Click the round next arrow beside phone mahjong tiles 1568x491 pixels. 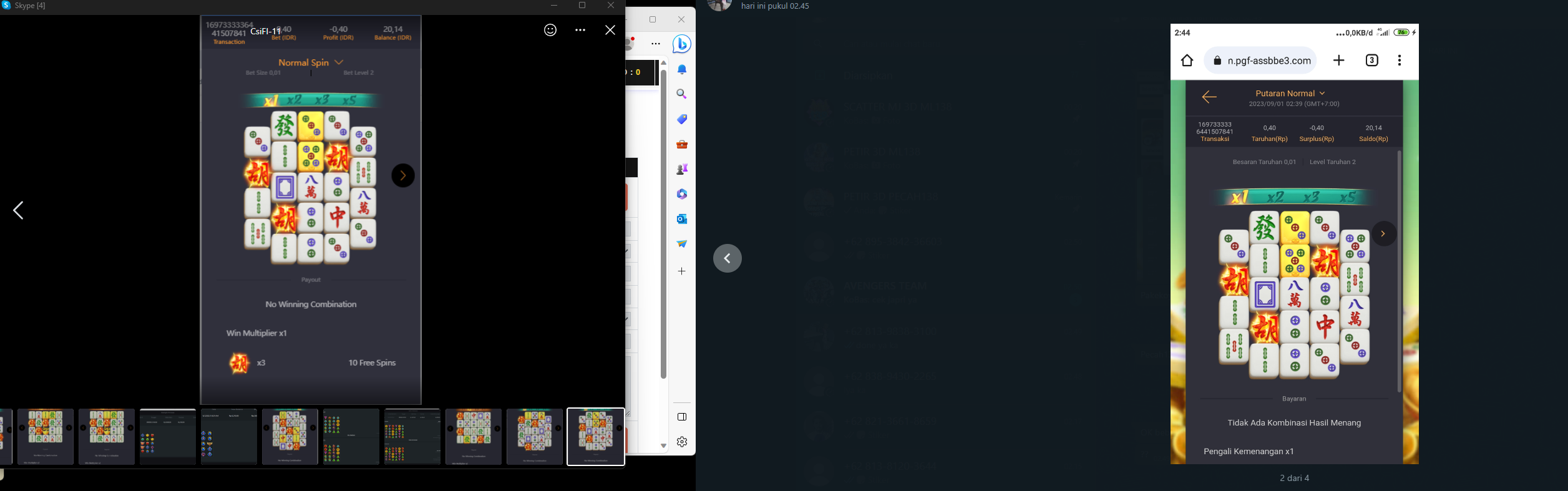pyautogui.click(x=1384, y=233)
